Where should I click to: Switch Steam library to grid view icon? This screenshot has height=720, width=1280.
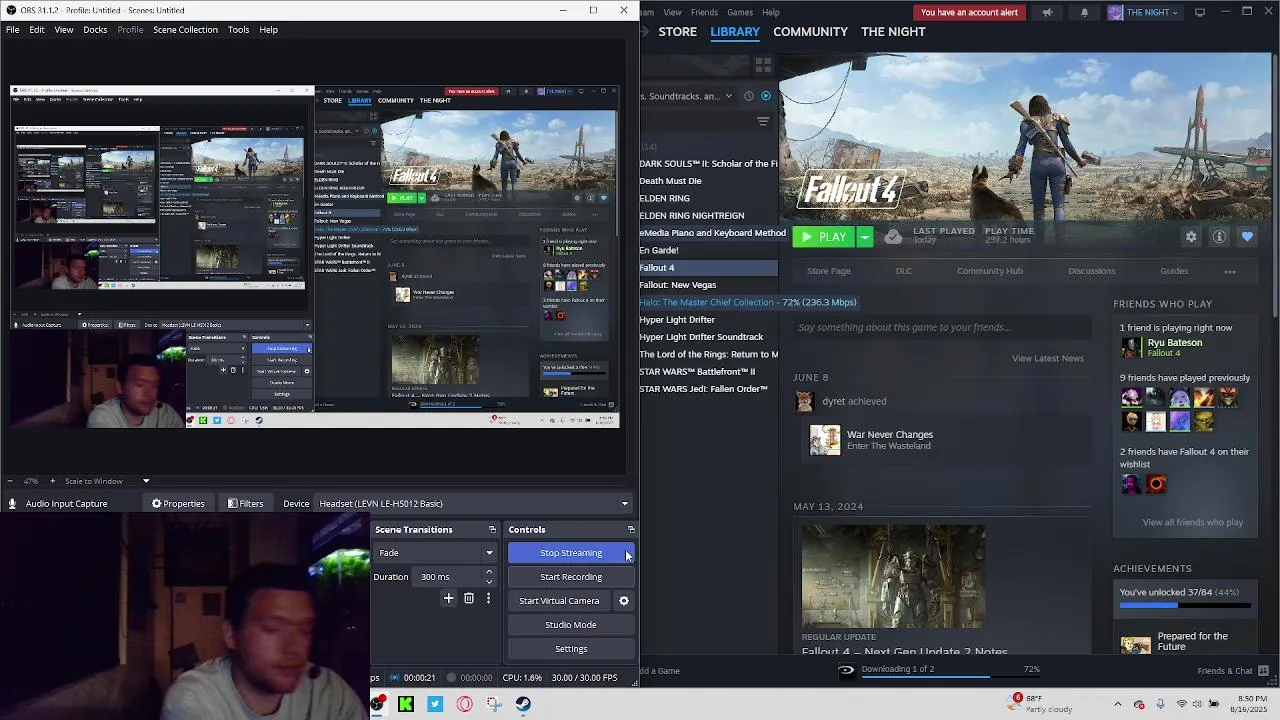pyautogui.click(x=763, y=65)
